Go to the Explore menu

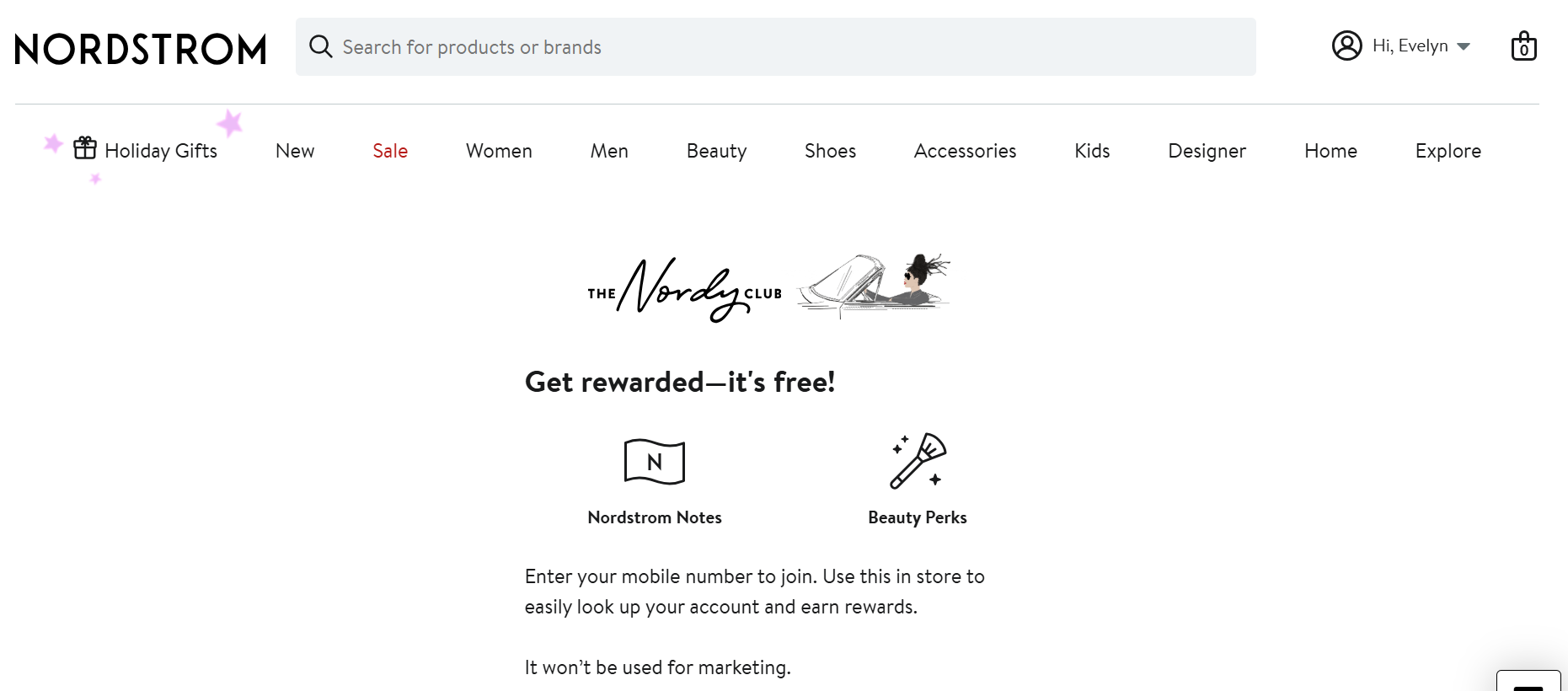[1448, 151]
